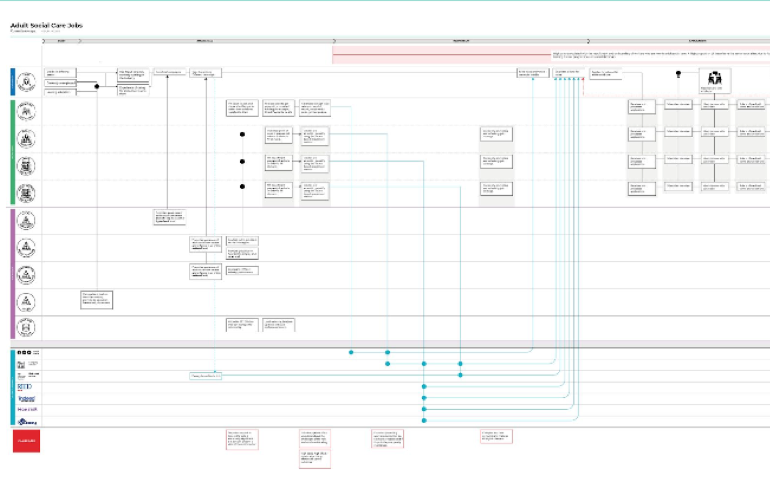Select the purple vertical lane color bar
Screen dimensions: 770x500
coord(11,273)
